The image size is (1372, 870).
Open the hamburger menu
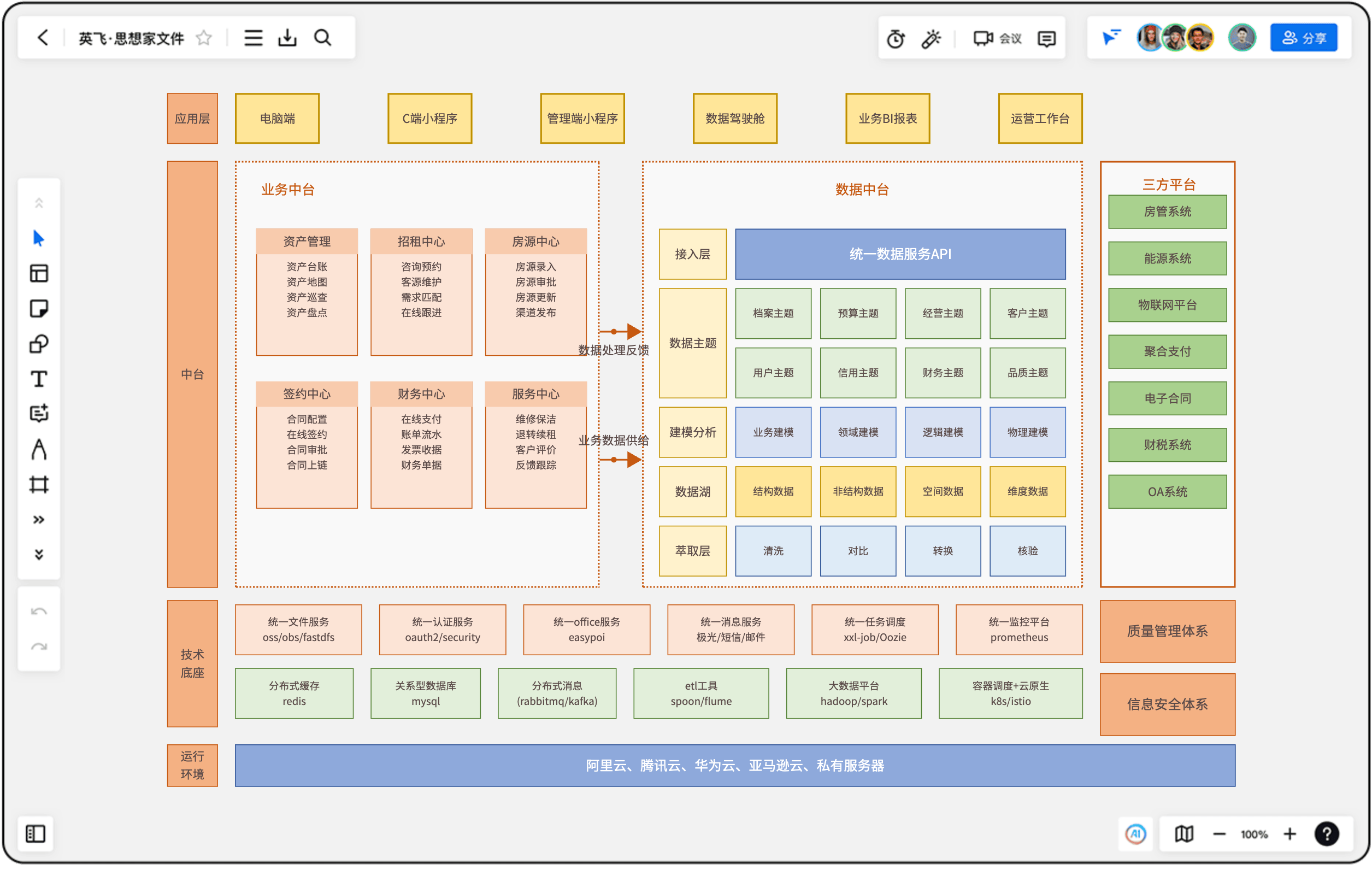coord(253,38)
